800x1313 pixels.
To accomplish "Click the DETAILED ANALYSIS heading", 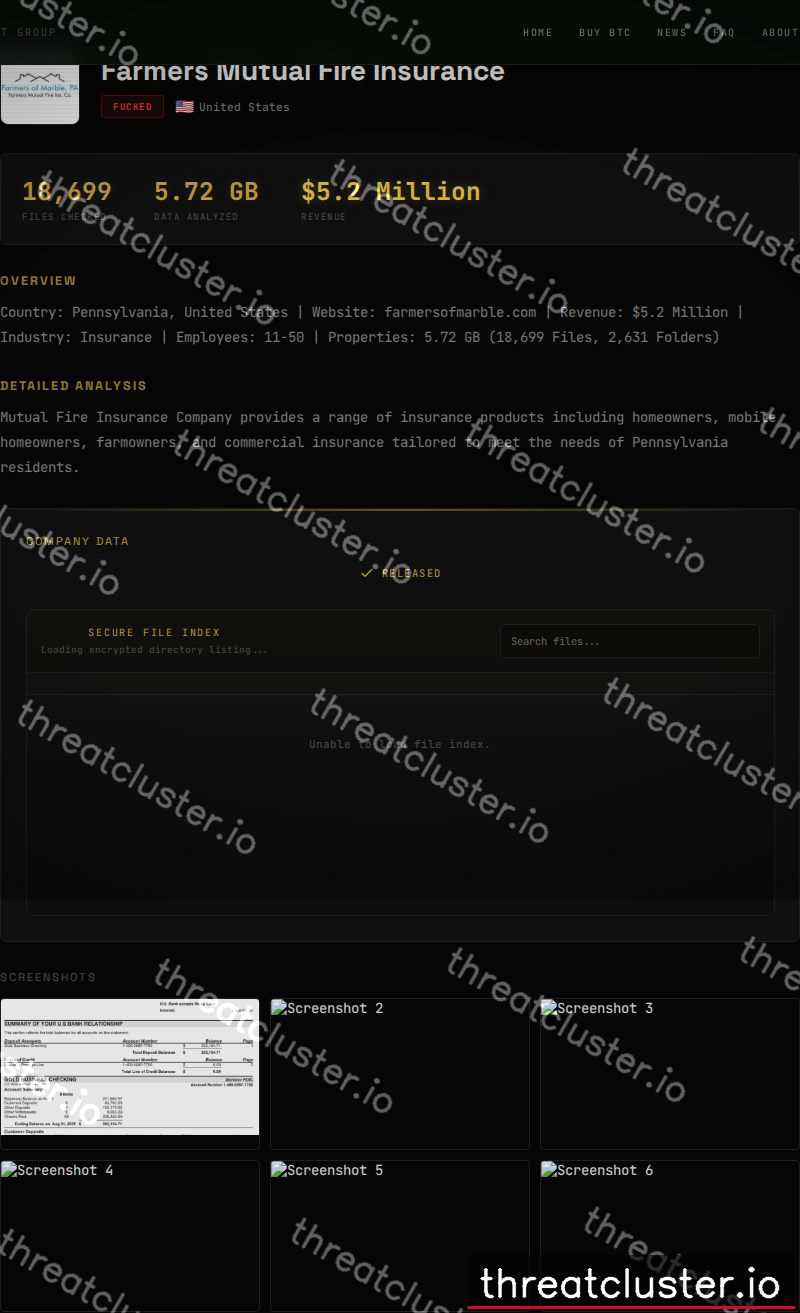I will pyautogui.click(x=73, y=386).
